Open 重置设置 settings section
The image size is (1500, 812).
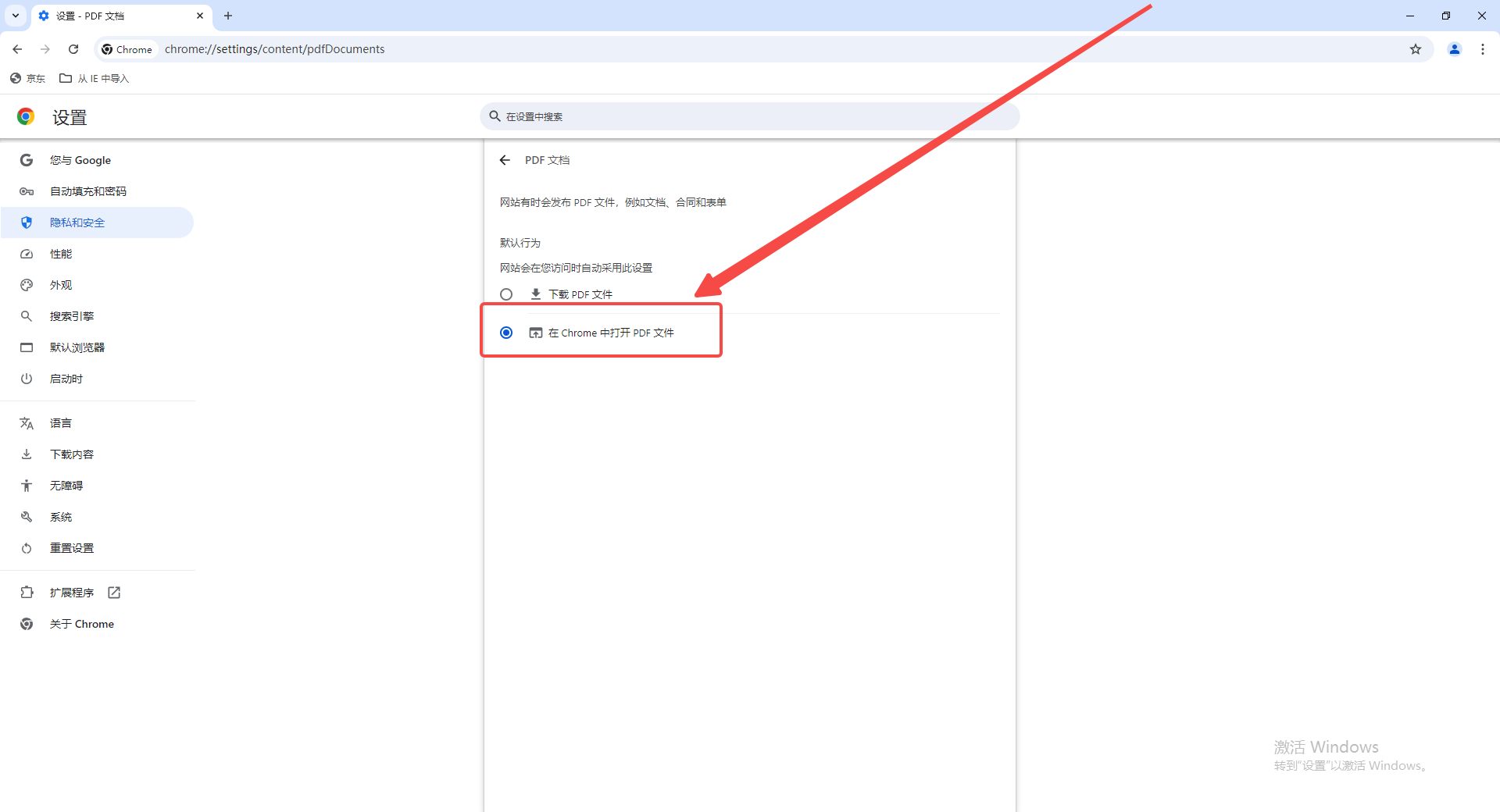[98, 548]
